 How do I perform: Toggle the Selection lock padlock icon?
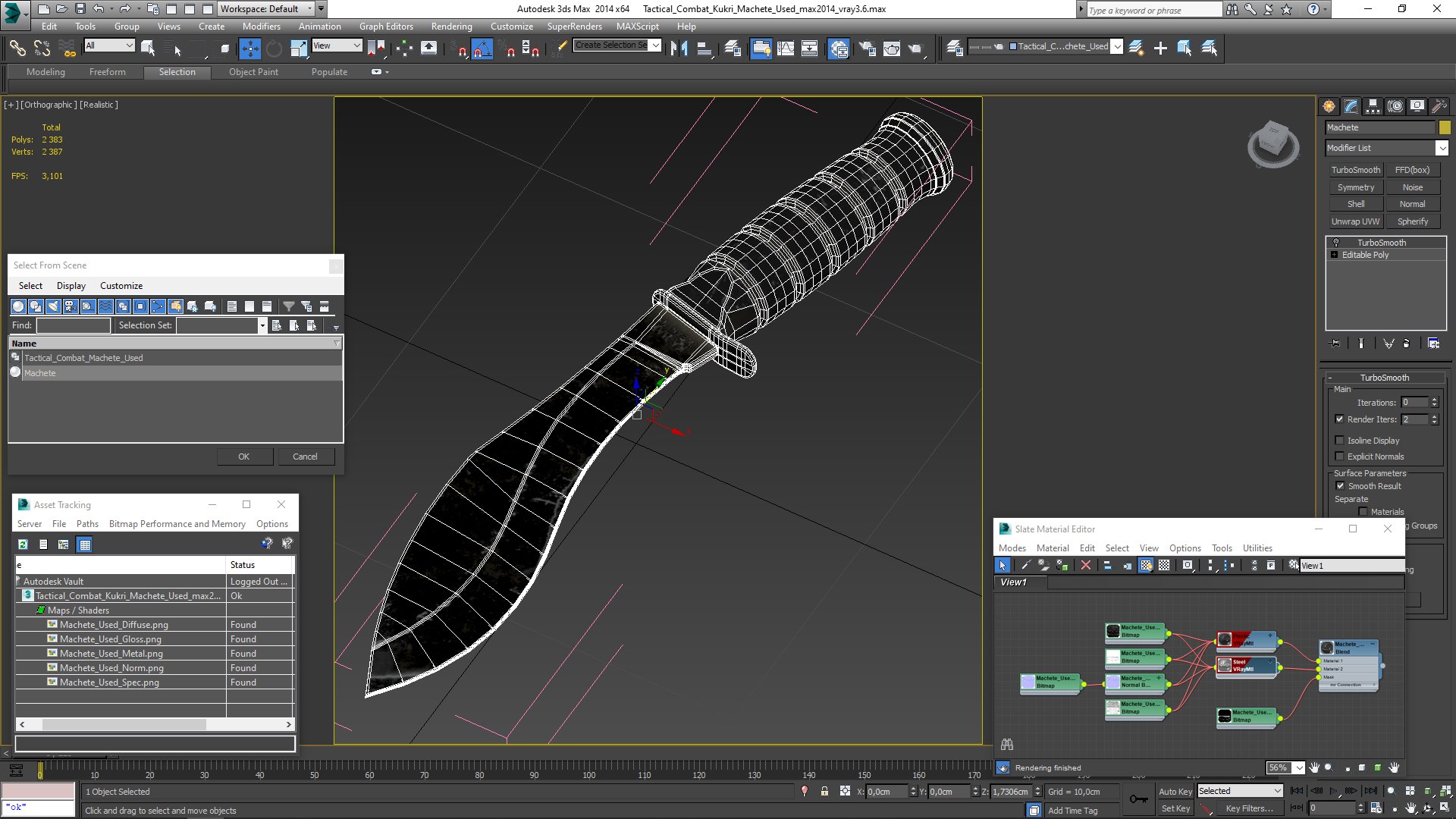(824, 791)
